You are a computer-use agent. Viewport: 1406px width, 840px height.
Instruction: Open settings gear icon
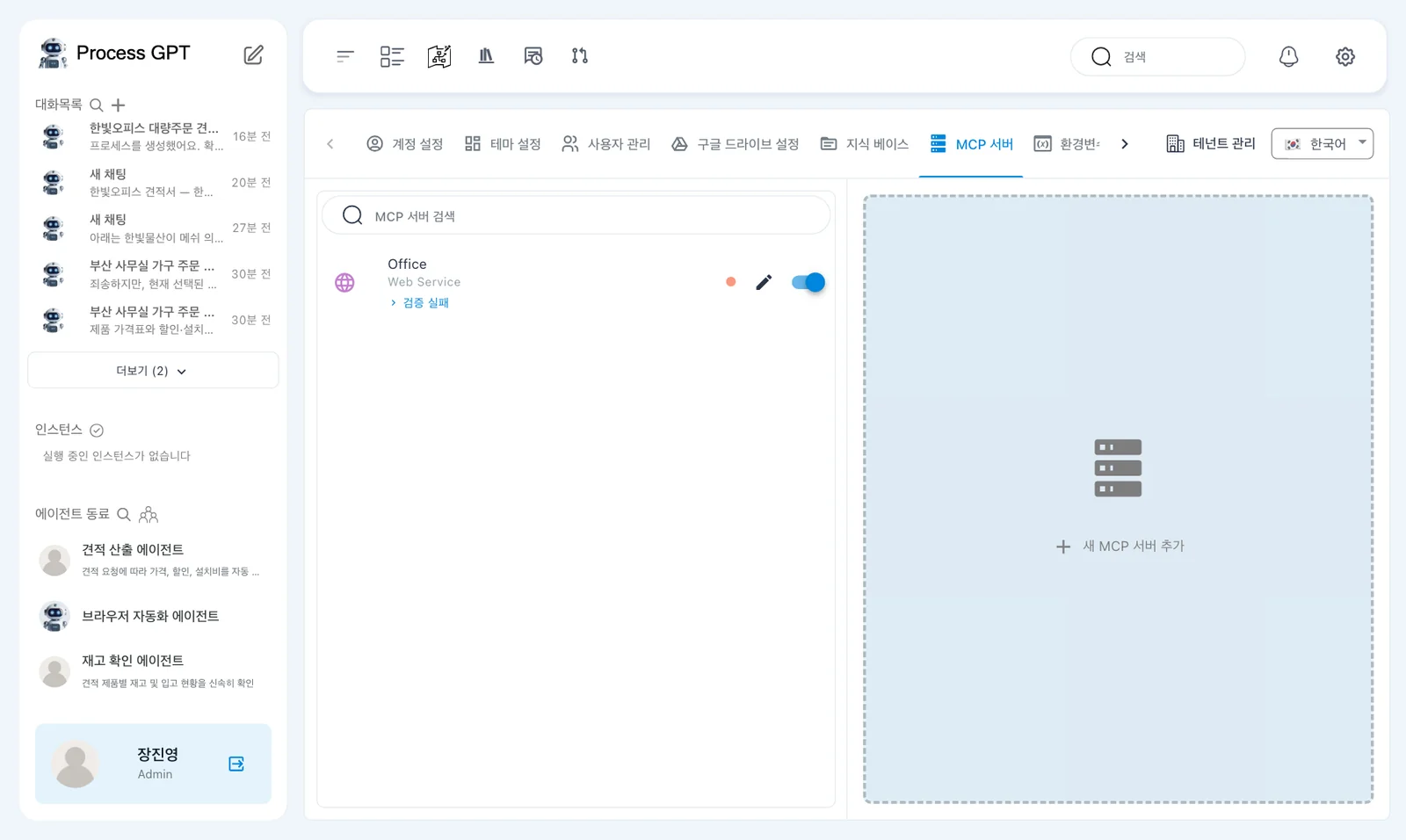(1345, 56)
